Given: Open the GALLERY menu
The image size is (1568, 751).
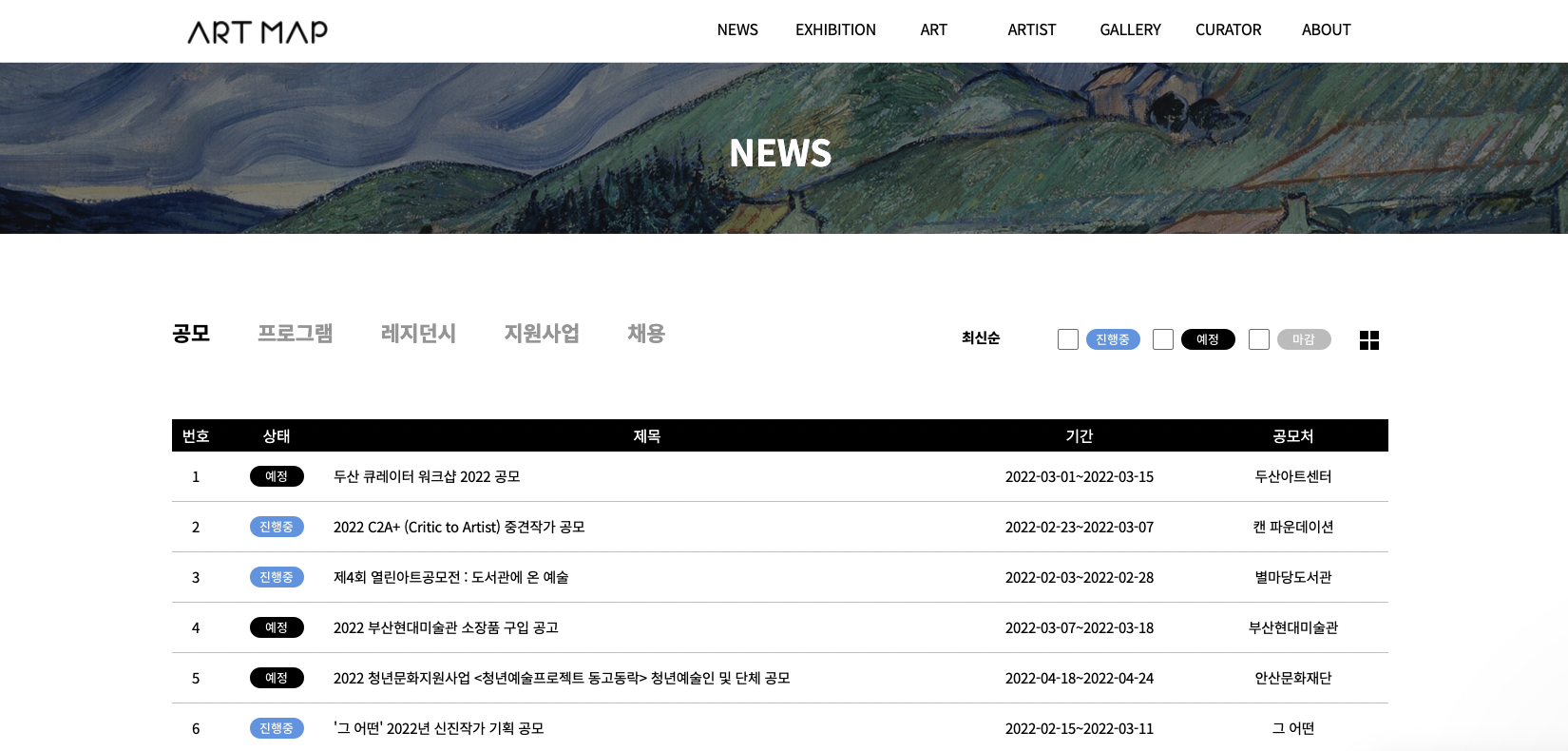Looking at the screenshot, I should coord(1130,29).
